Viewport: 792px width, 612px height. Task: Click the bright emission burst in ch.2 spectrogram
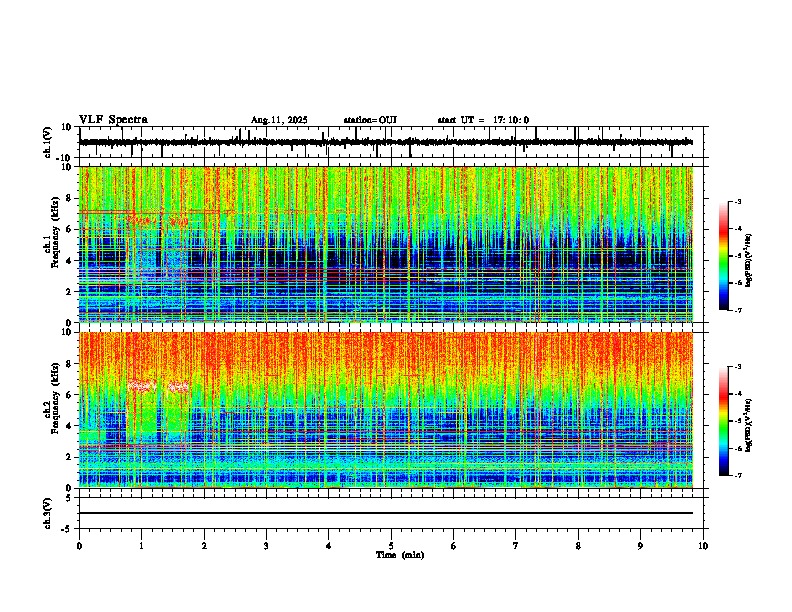(x=158, y=387)
